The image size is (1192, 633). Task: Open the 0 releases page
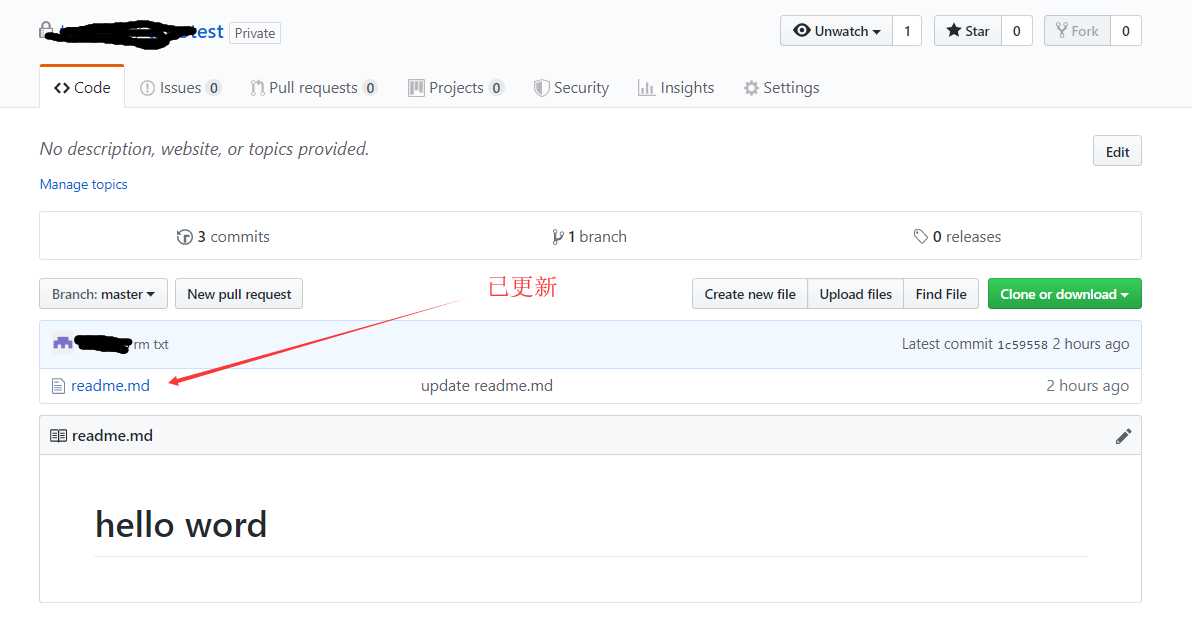point(957,236)
